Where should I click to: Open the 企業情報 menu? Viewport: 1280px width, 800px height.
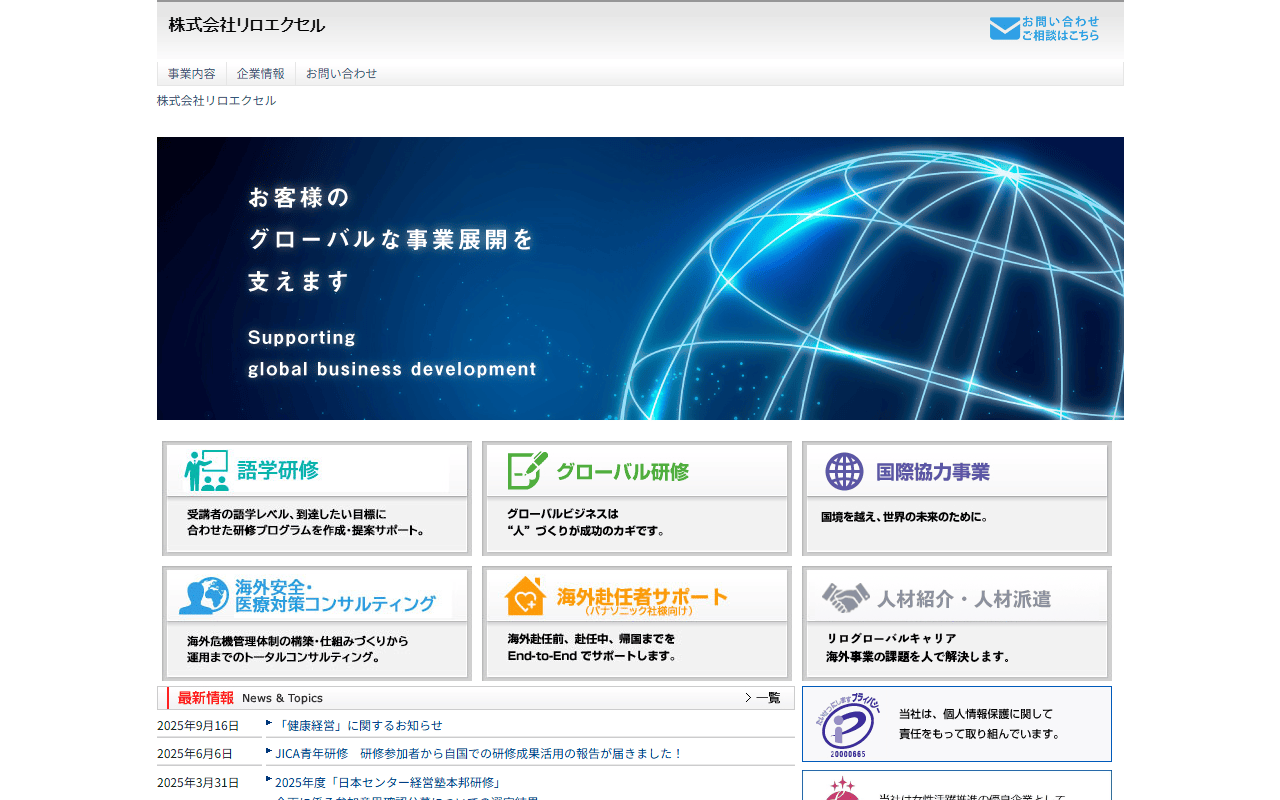261,73
